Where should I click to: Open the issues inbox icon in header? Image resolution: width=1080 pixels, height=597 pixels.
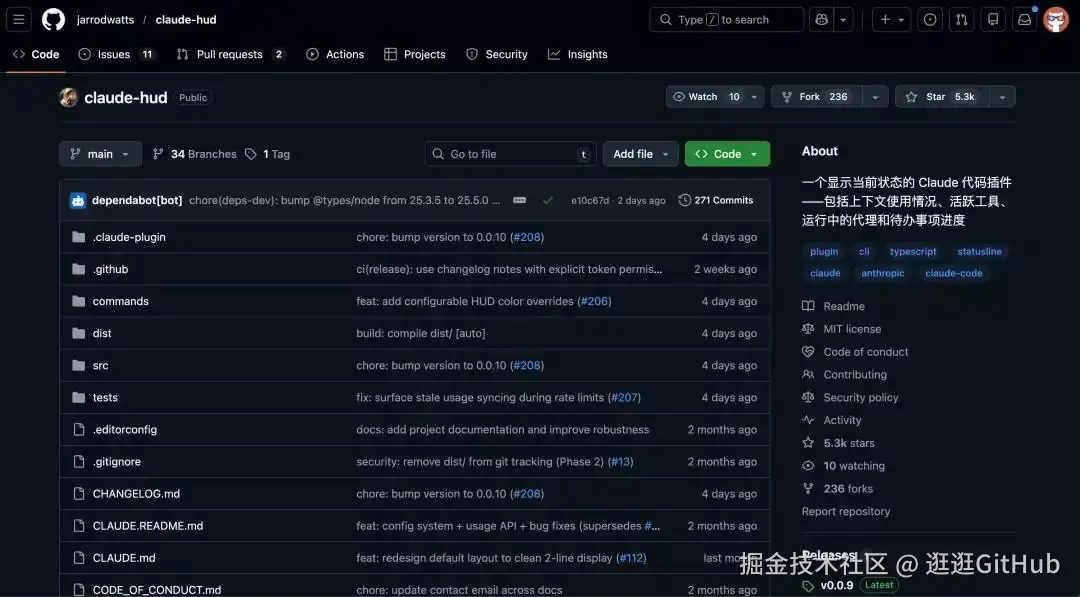point(930,19)
